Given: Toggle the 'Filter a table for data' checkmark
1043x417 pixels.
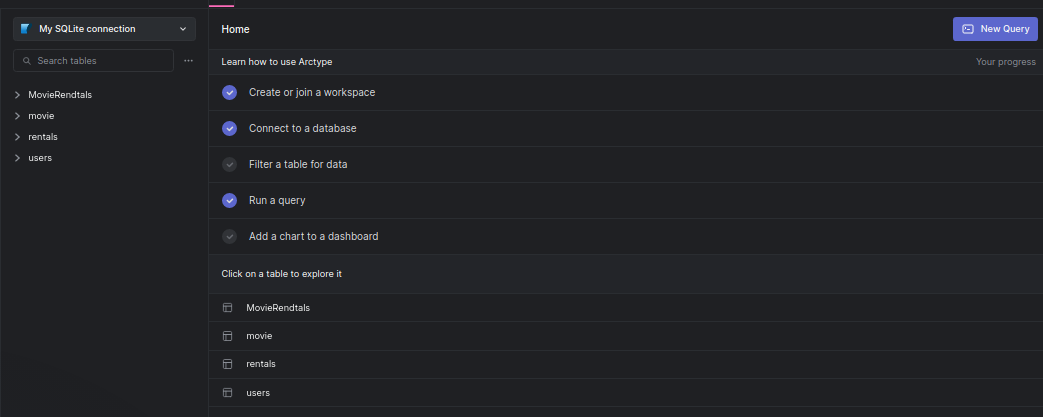Looking at the screenshot, I should point(229,165).
